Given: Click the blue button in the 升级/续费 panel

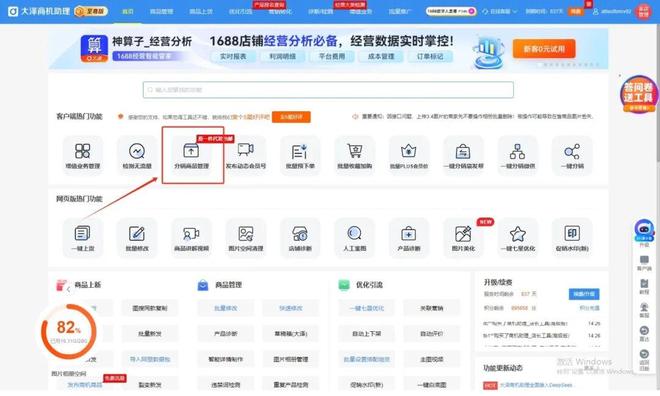Looking at the screenshot, I should click(x=584, y=294).
